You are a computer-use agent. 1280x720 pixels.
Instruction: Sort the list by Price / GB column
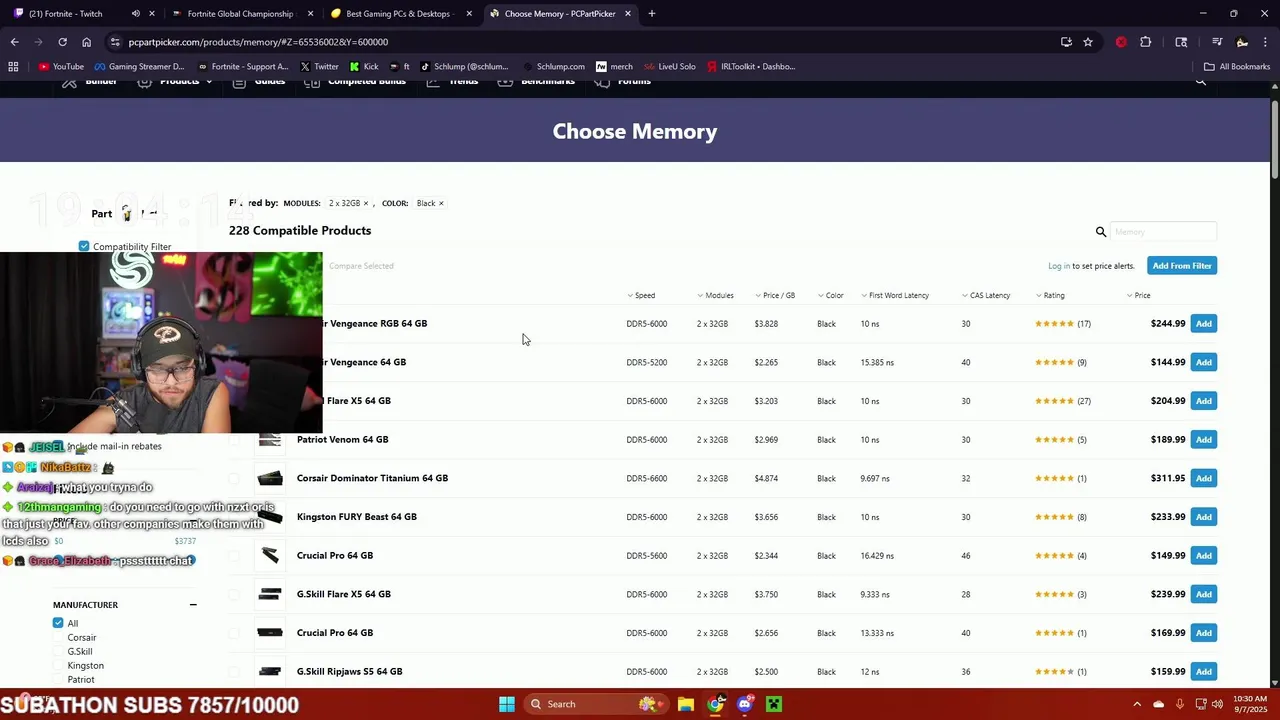pos(774,295)
